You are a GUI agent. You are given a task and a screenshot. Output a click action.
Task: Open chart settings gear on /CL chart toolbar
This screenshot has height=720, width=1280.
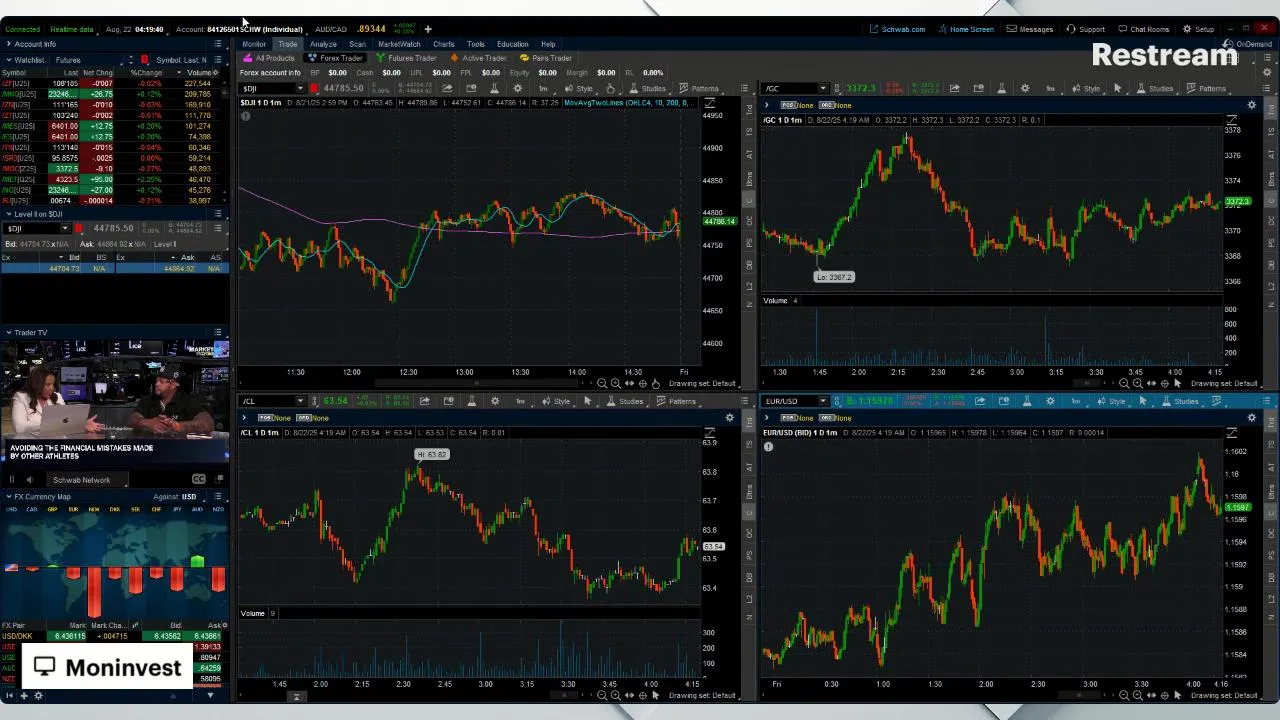pos(495,401)
